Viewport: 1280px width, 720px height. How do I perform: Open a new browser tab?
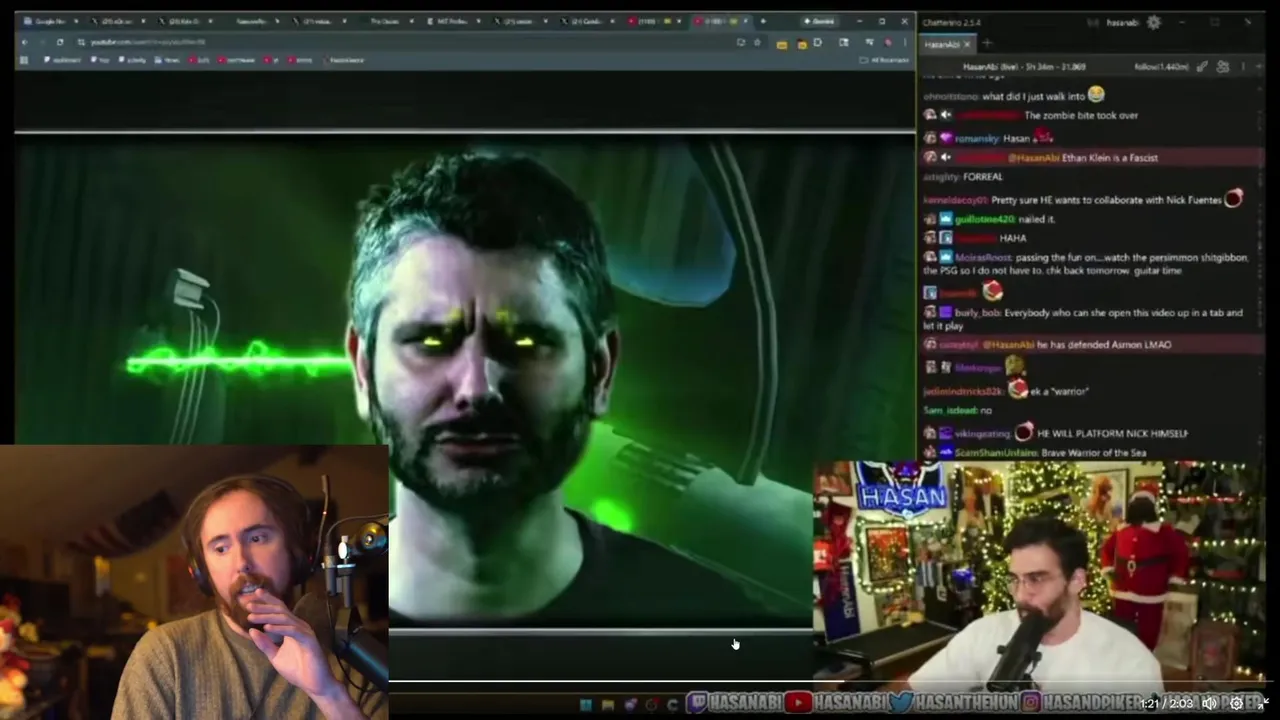coord(763,21)
